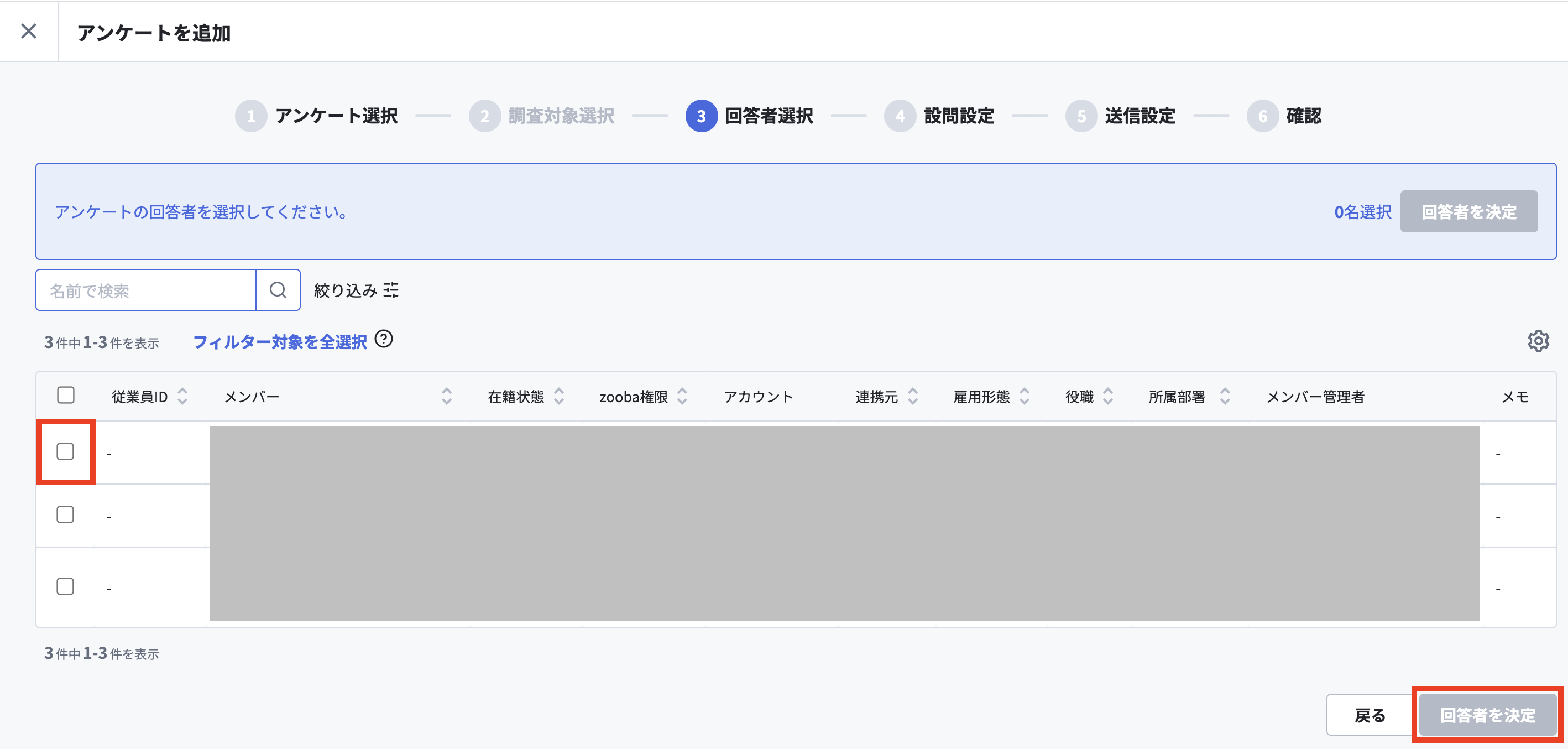Open table column settings gear icon
This screenshot has width=1568, height=749.
pyautogui.click(x=1538, y=340)
